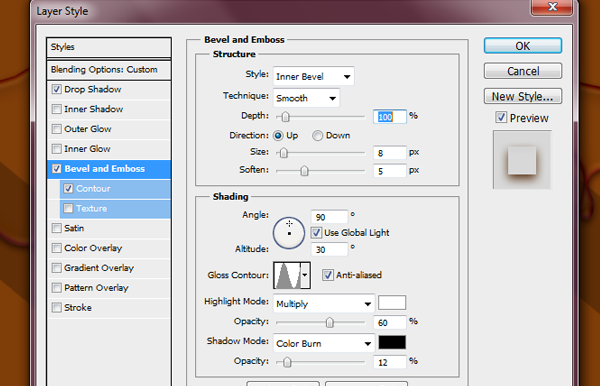
Task: Click the Highlight Opacity slider handle
Action: 329,322
